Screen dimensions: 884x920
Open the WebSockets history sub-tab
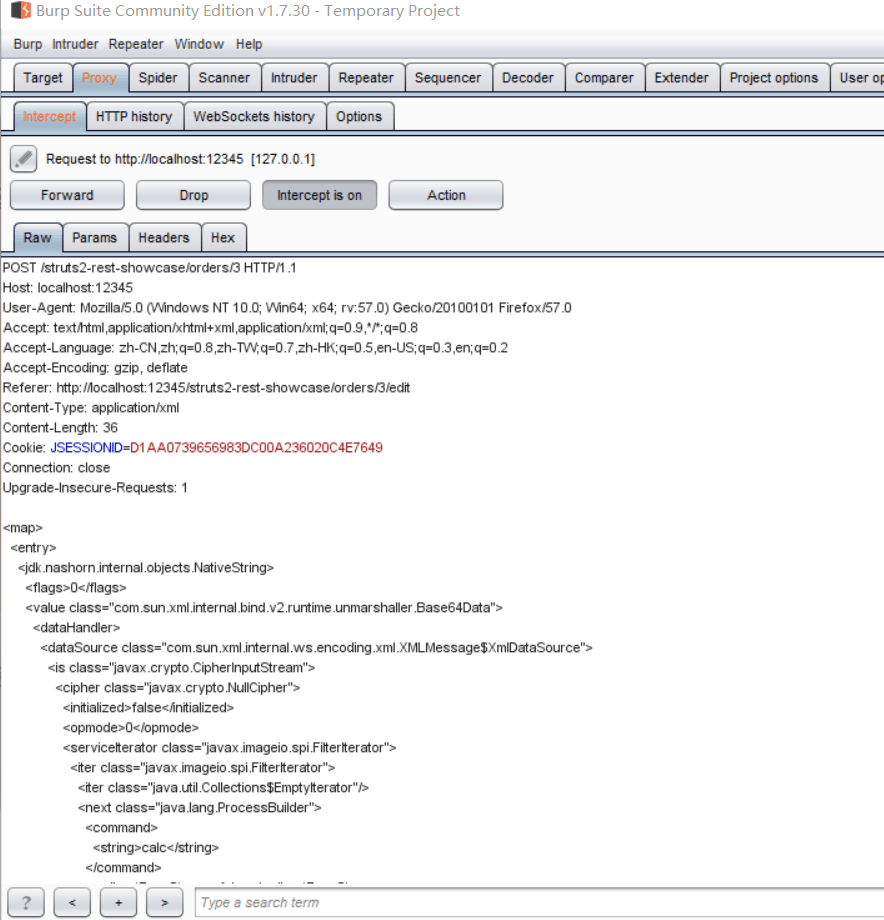[x=254, y=117]
